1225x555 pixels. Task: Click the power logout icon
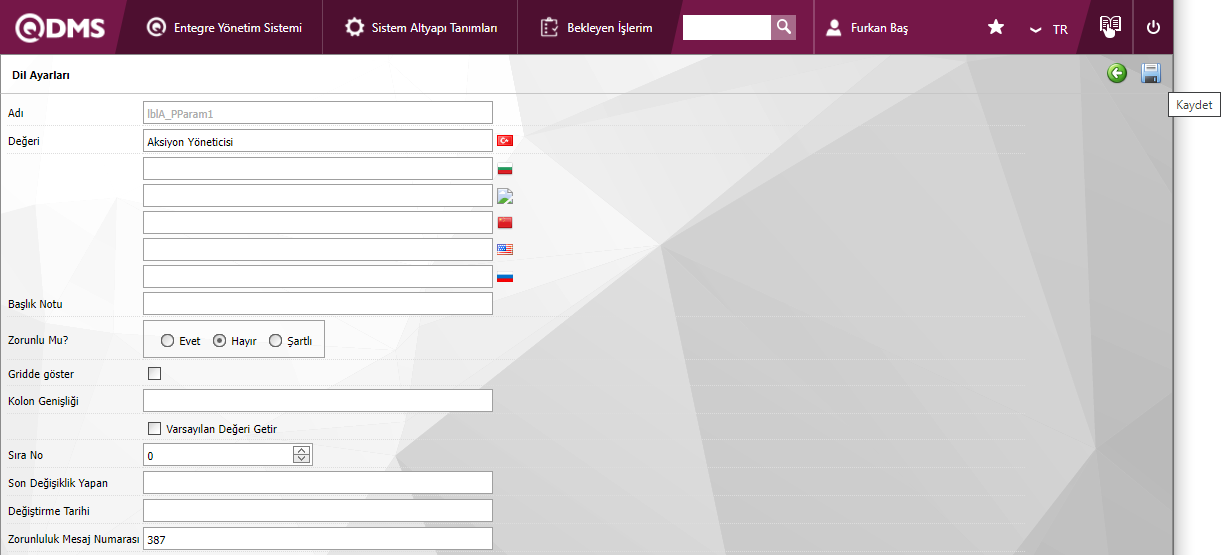point(1153,28)
